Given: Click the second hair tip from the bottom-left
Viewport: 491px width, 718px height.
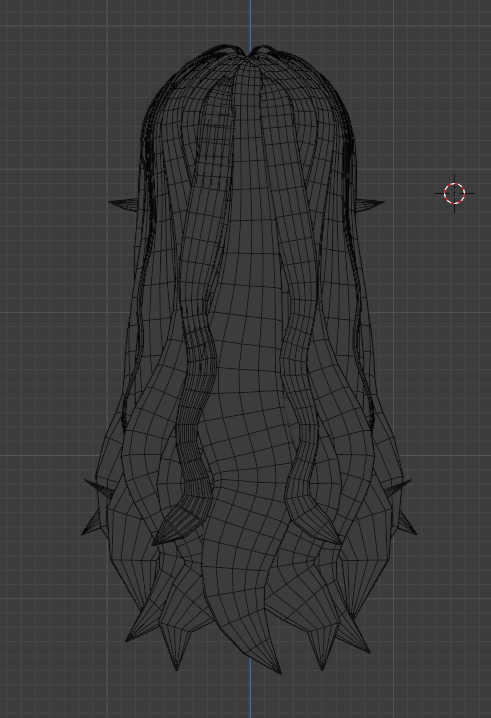Looking at the screenshot, I should coord(176,655).
